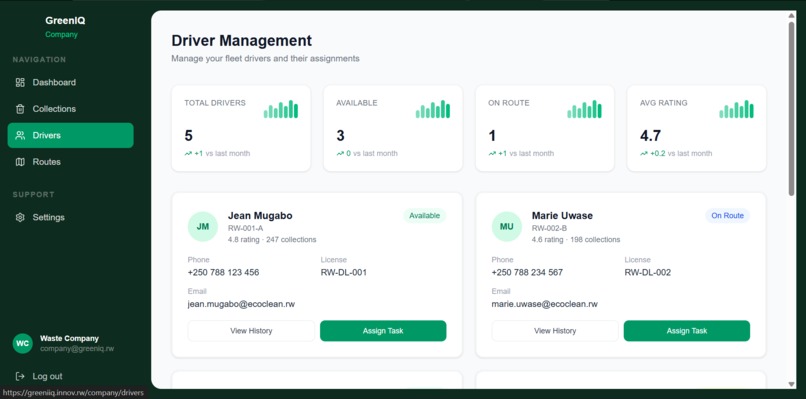This screenshot has width=806, height=399.
Task: Select the Drivers navigation item
Action: (x=70, y=135)
